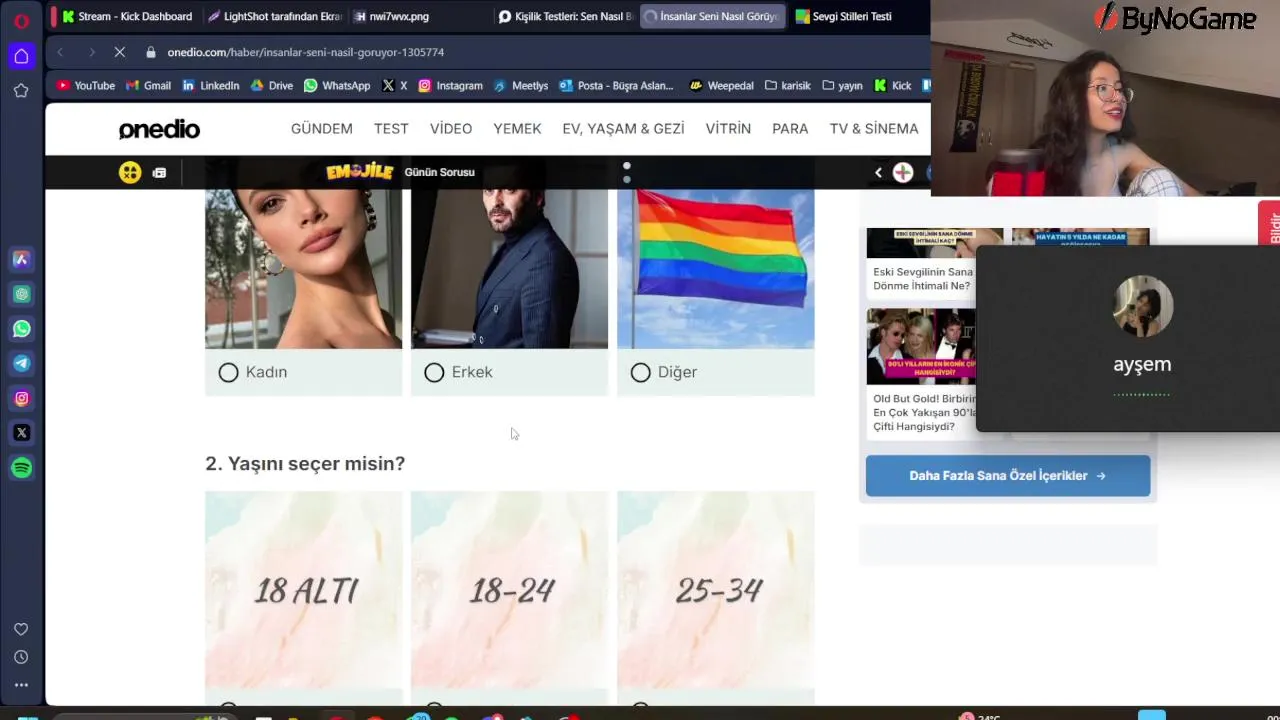The width and height of the screenshot is (1280, 720).
Task: Click the Onedio logo
Action: [x=159, y=129]
